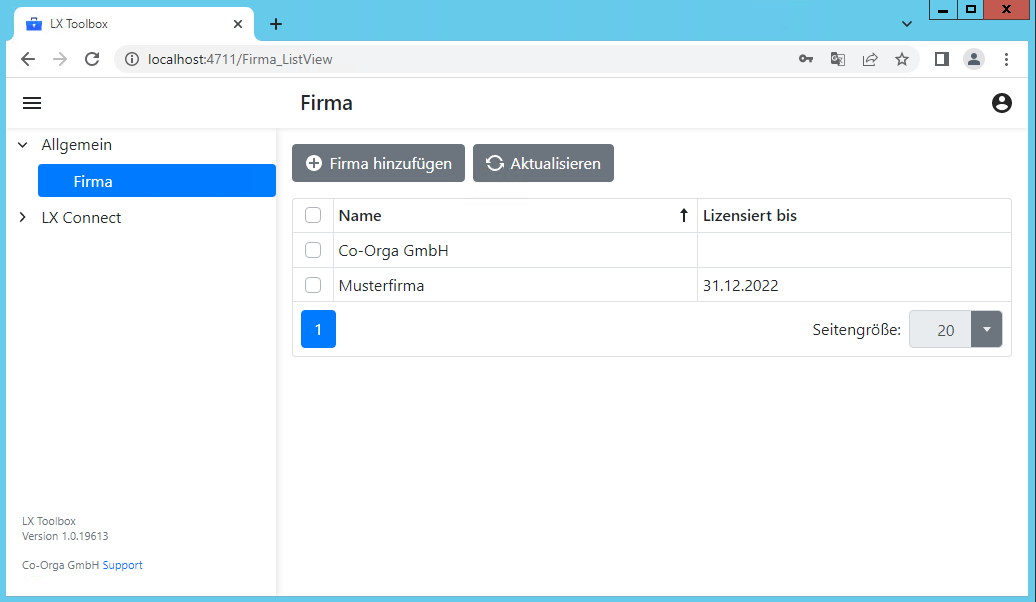Open the saved passwords key icon

coord(805,59)
